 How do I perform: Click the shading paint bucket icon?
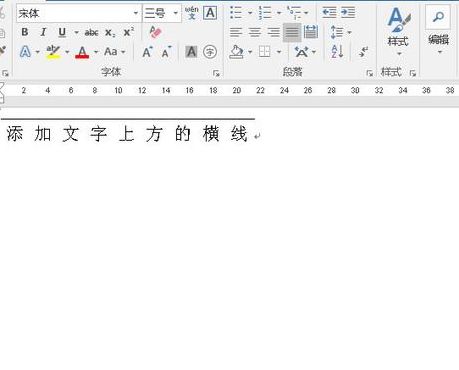point(236,52)
